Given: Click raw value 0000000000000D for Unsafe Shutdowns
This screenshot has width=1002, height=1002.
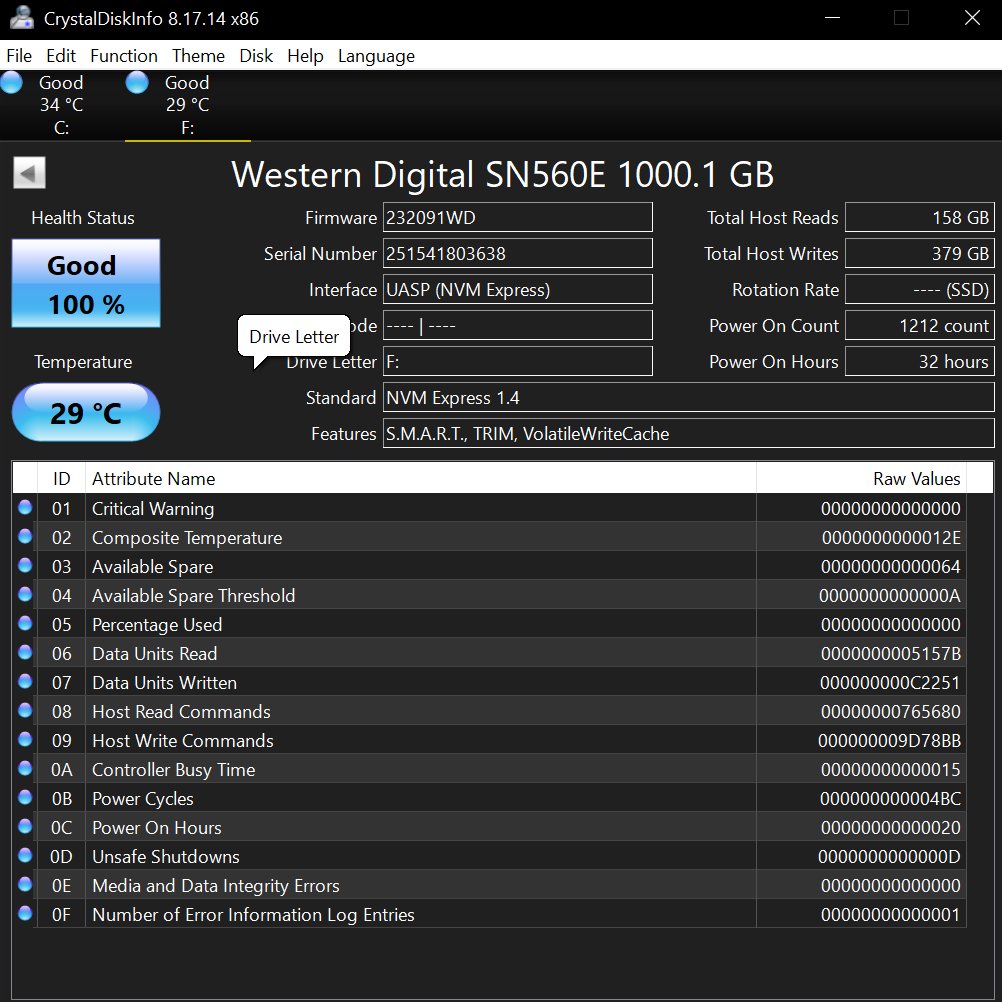Looking at the screenshot, I should click(x=890, y=857).
